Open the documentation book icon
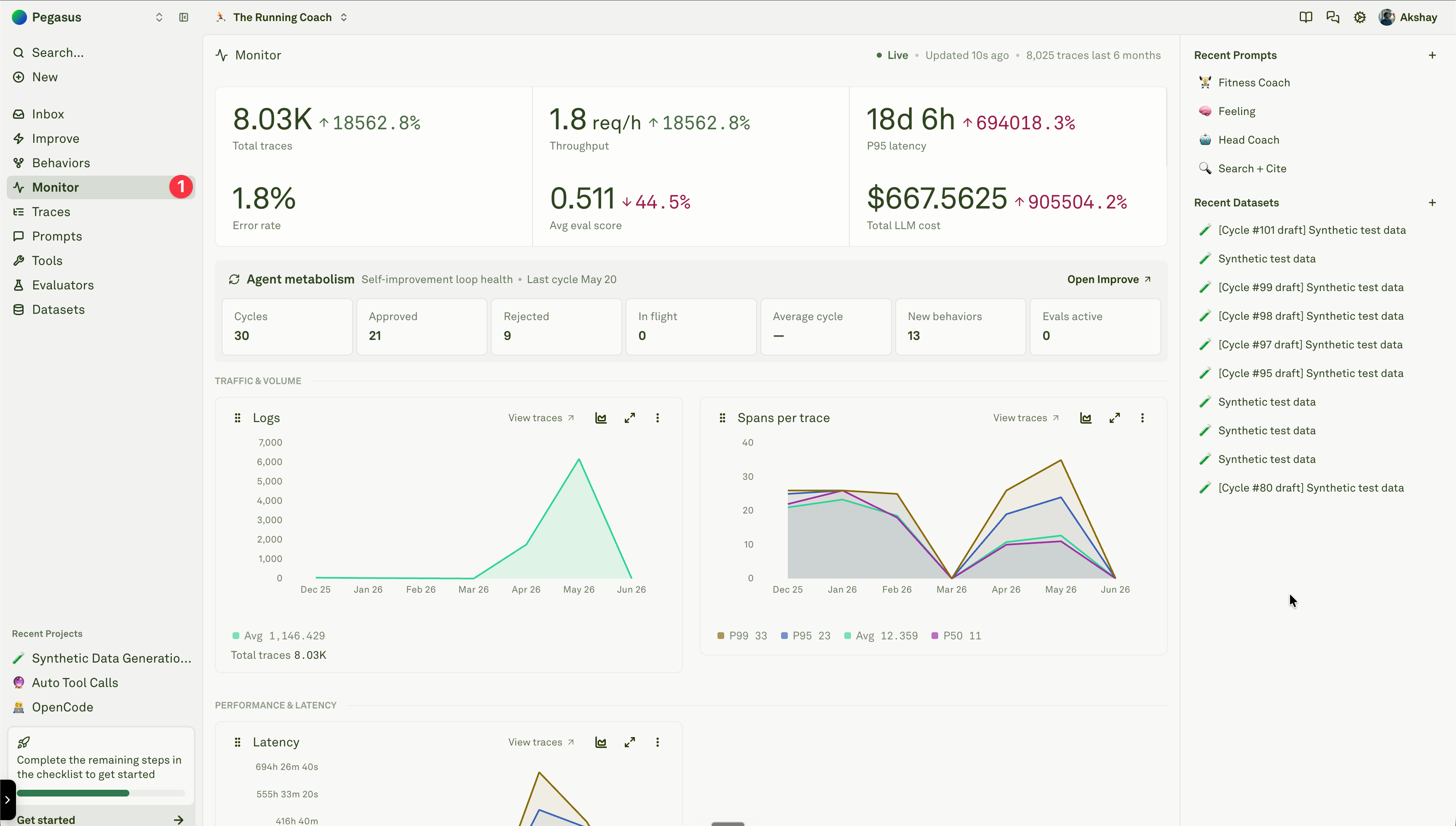1456x826 pixels. 1306,18
